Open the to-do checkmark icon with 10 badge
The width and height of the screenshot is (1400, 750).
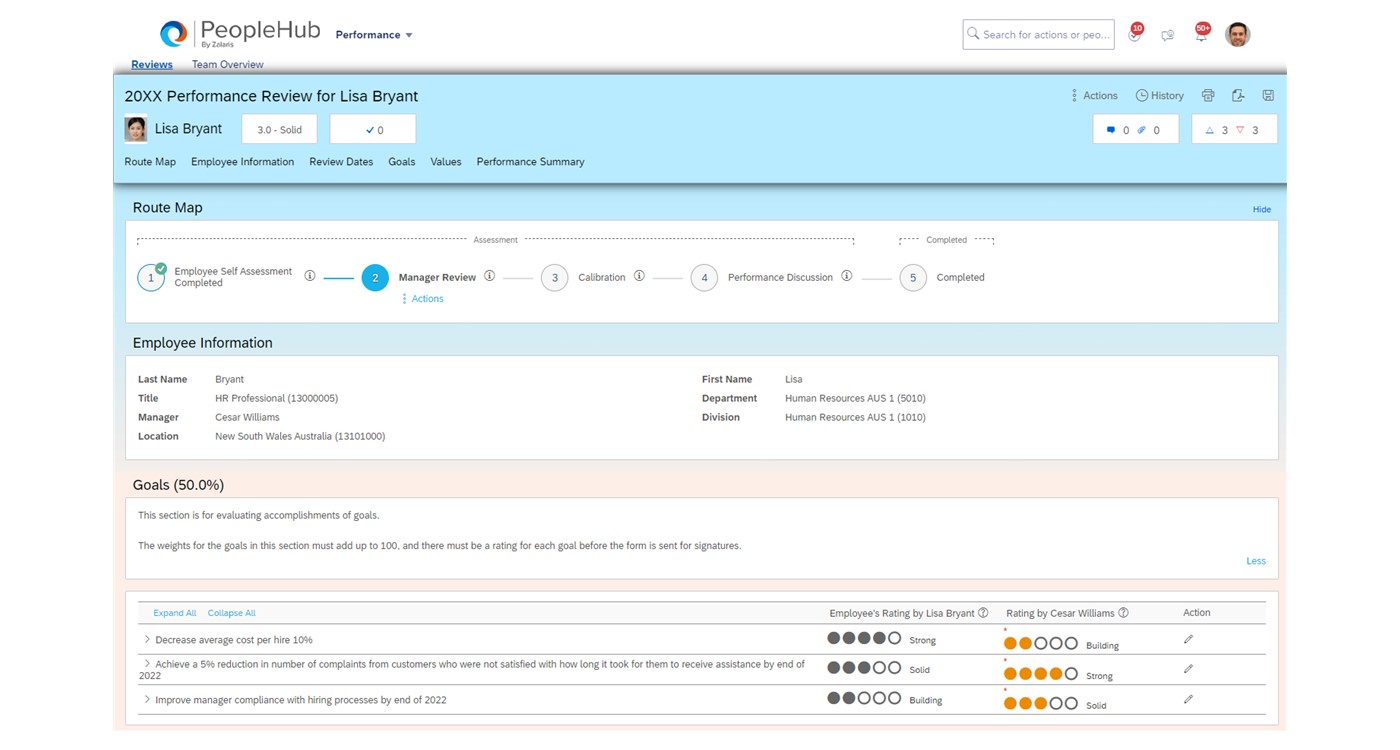[x=1134, y=35]
